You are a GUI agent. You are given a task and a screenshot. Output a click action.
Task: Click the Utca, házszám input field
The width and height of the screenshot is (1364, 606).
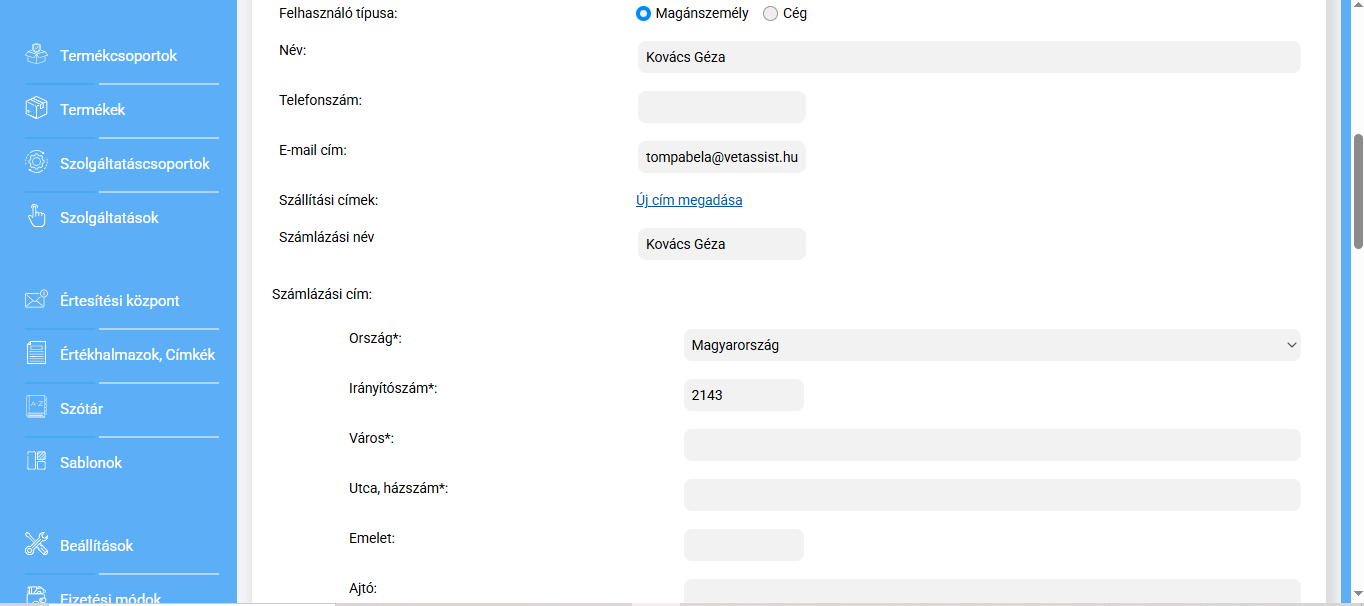click(x=992, y=495)
